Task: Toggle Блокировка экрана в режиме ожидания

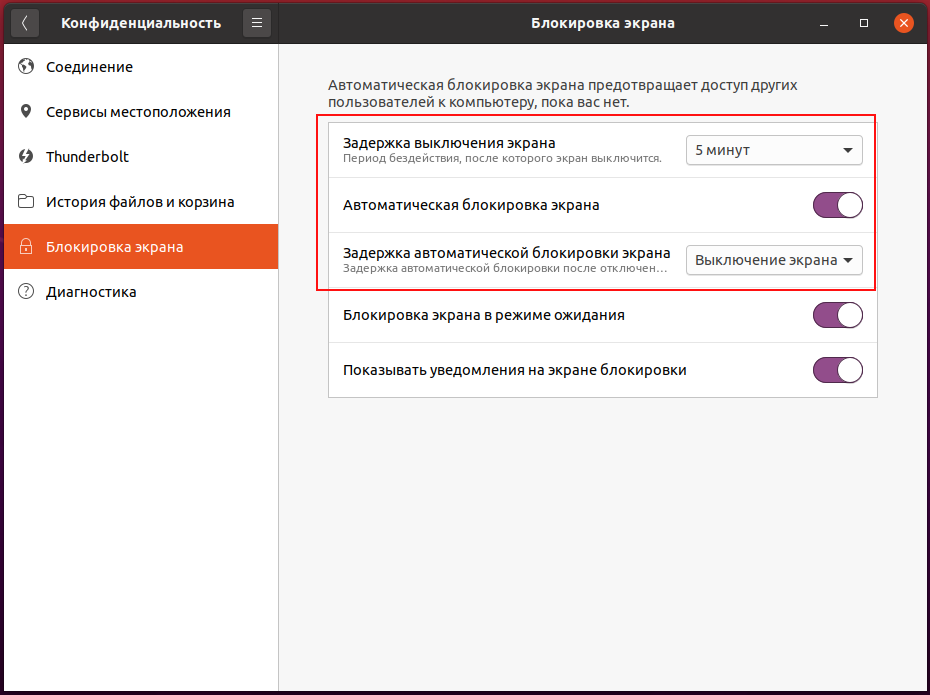Action: click(x=837, y=315)
